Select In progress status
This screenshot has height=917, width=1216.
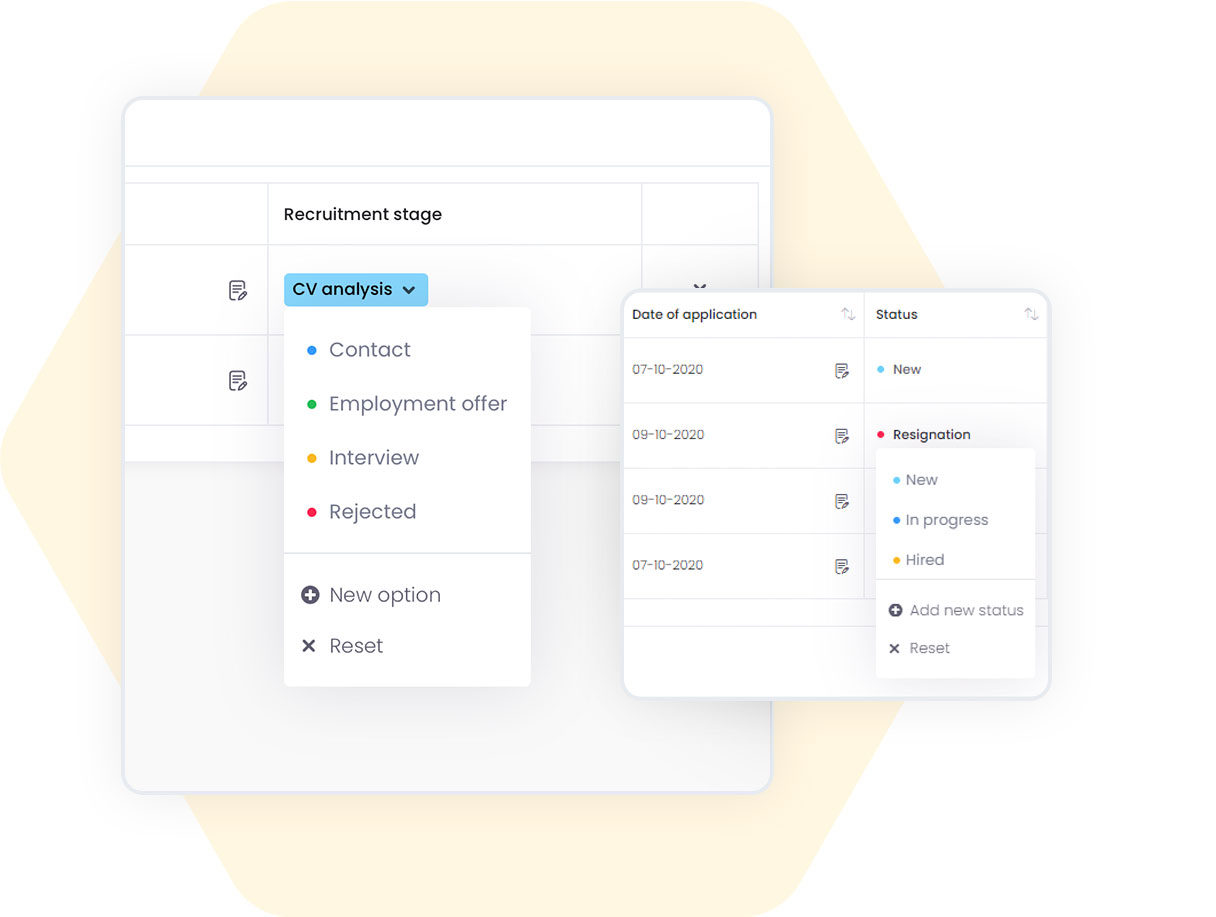point(946,520)
